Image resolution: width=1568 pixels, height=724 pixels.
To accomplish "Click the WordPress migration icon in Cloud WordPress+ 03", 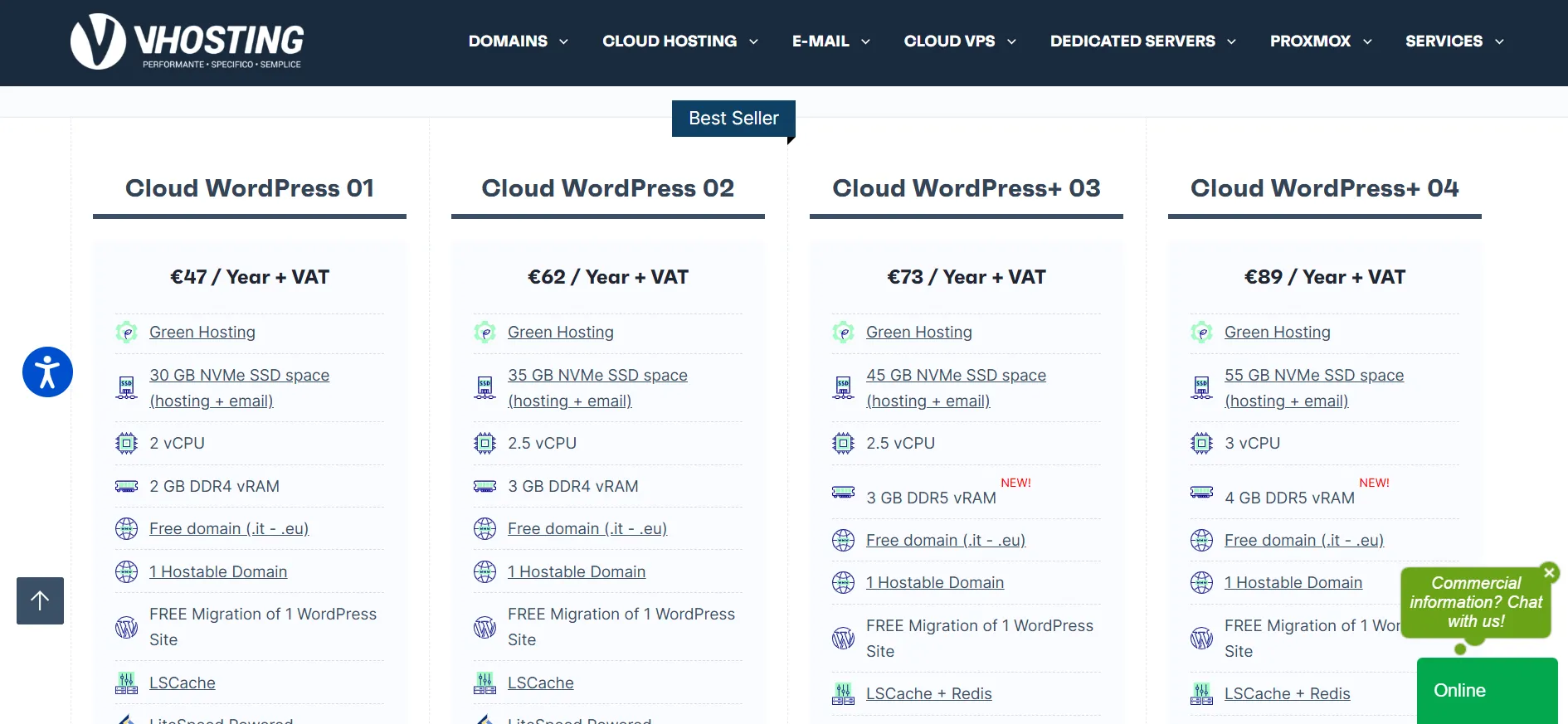I will pyautogui.click(x=843, y=638).
